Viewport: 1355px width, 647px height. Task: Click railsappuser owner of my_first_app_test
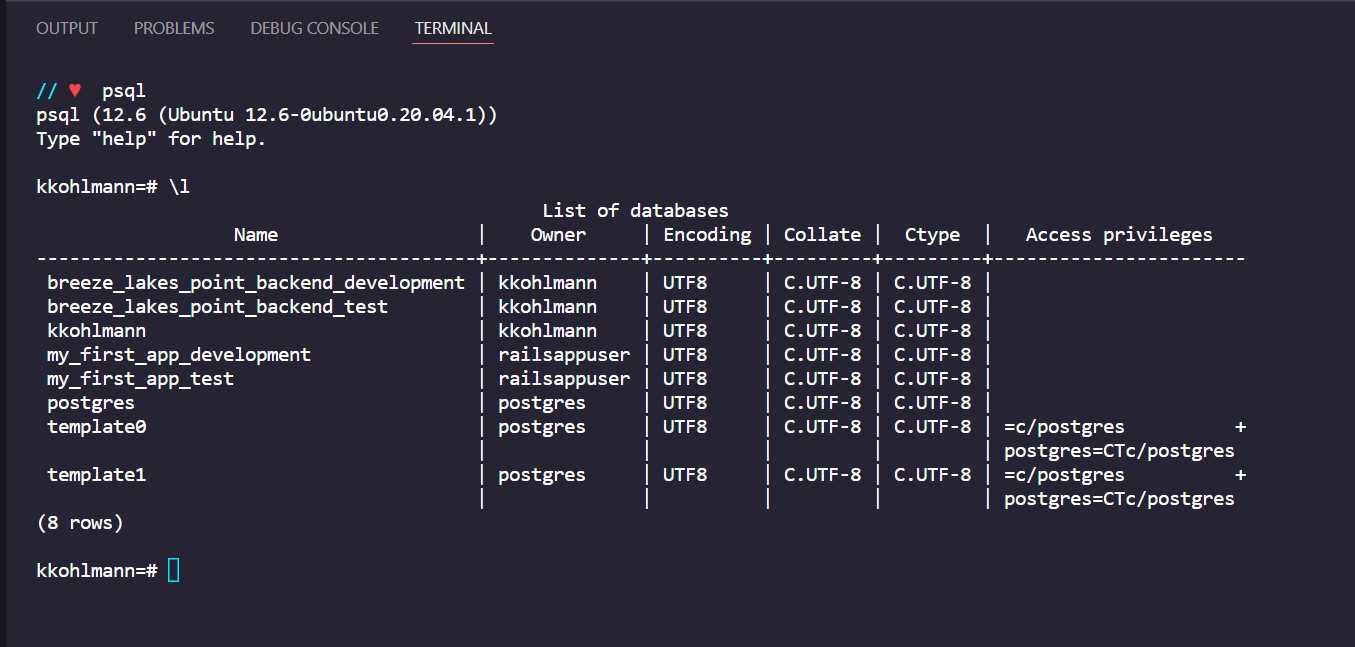tap(564, 379)
